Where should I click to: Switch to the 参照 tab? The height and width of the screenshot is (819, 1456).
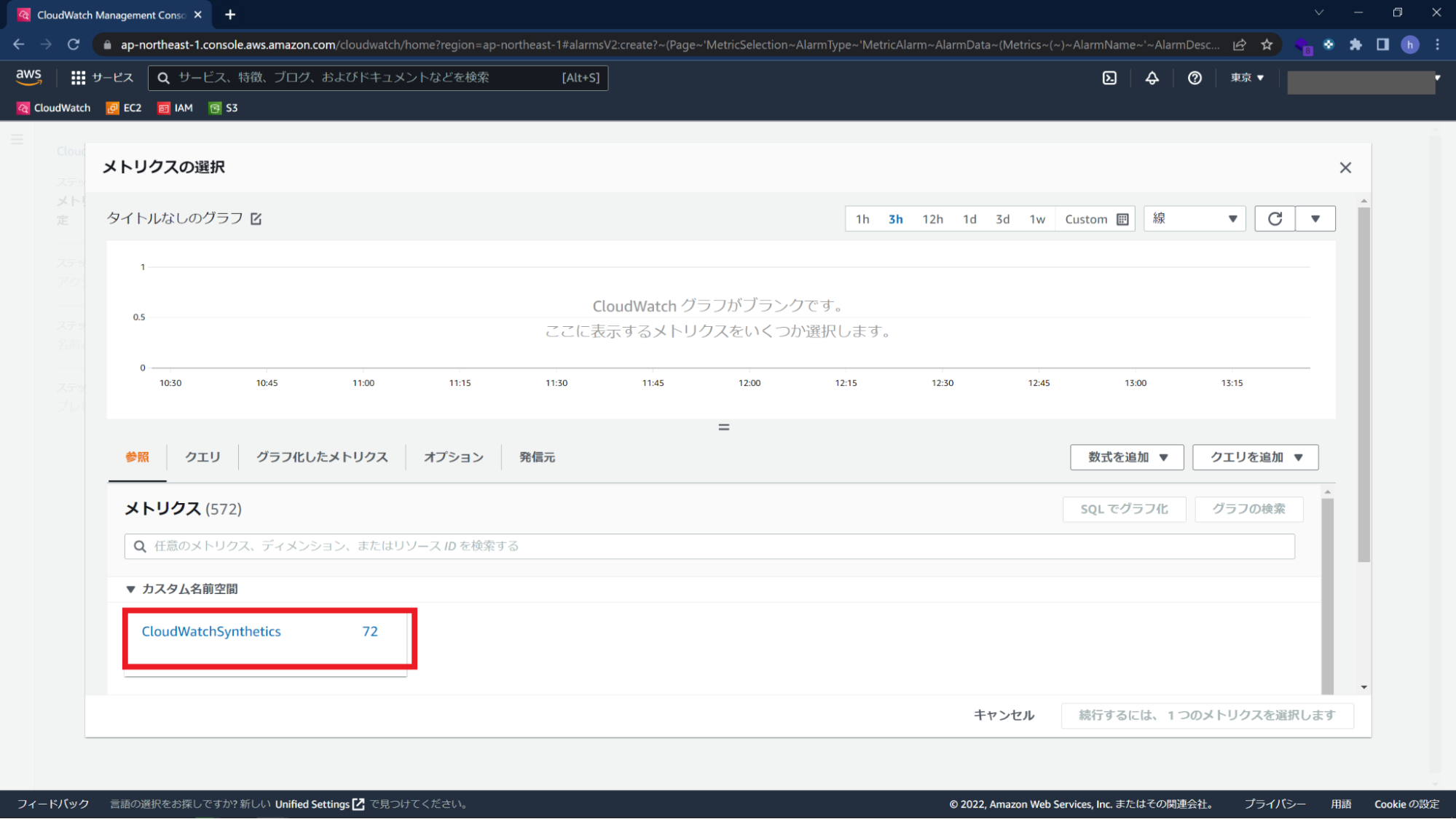click(137, 457)
